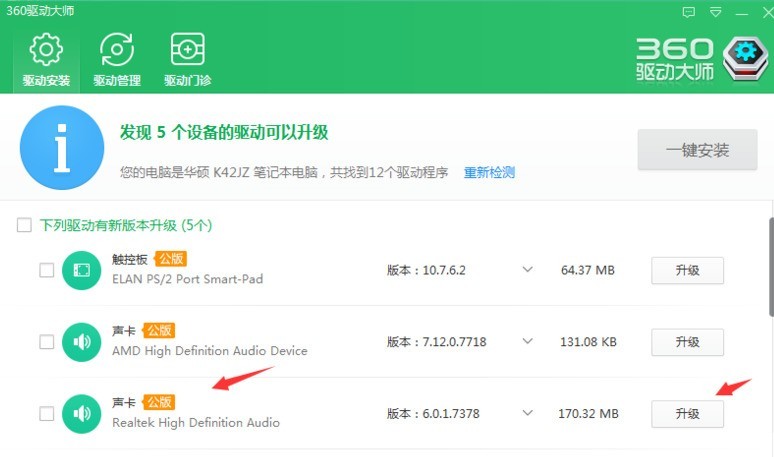Image resolution: width=774 pixels, height=457 pixels.
Task: Tick the AMD High Definition Audio checkbox
Action: point(46,342)
